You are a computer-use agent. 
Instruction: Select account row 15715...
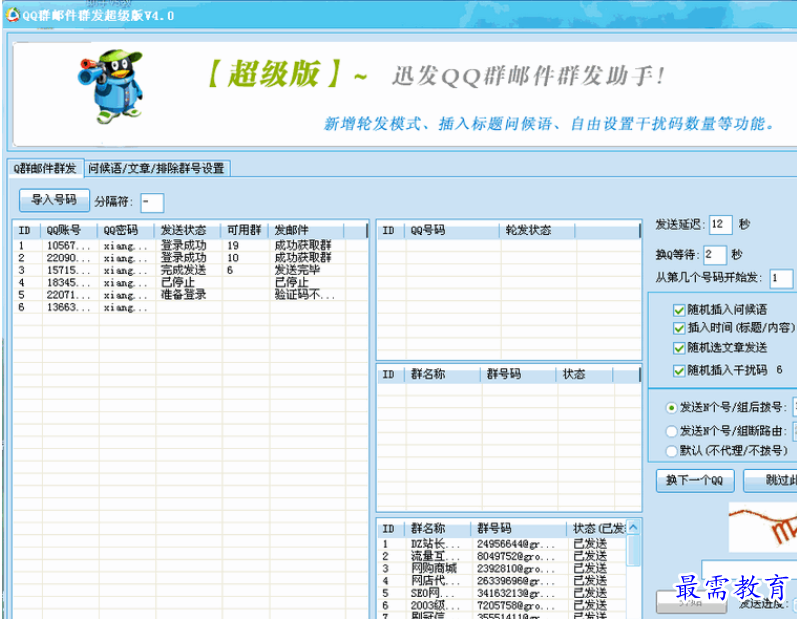[190, 270]
